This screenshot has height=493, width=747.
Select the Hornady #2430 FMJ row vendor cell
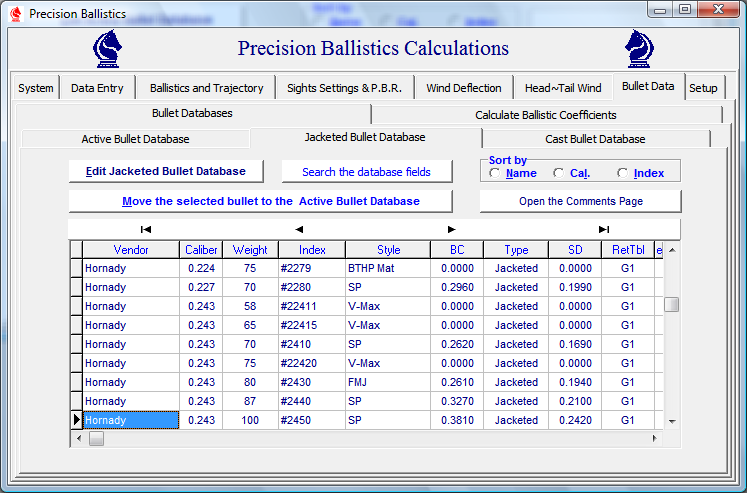click(130, 382)
